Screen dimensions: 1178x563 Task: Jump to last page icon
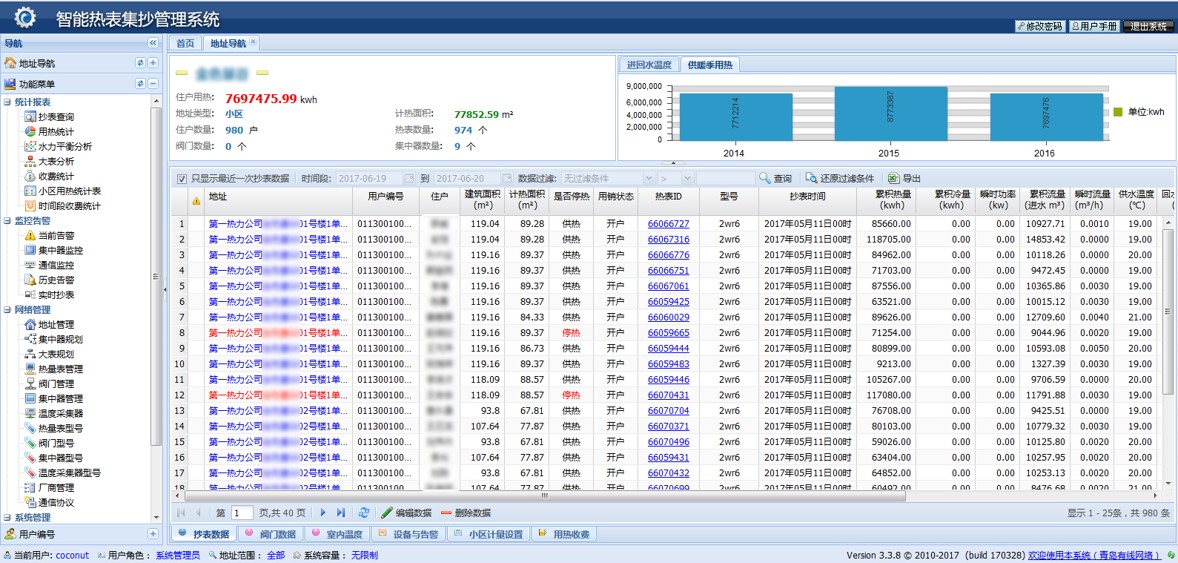tap(340, 513)
